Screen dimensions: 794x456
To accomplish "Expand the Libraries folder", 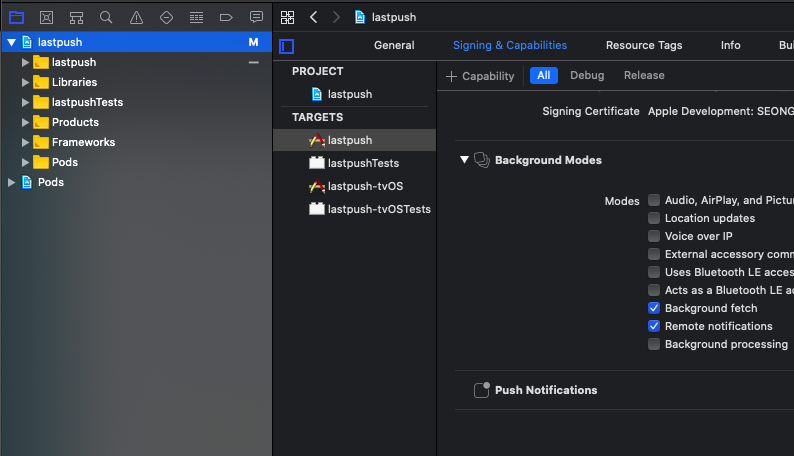I will [25, 82].
